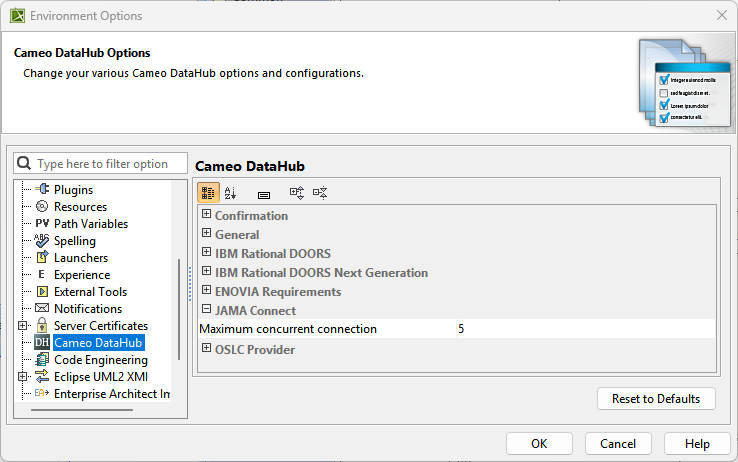Click the Collapse all categories icon
Viewport: 738px width, 462px height.
pos(320,193)
